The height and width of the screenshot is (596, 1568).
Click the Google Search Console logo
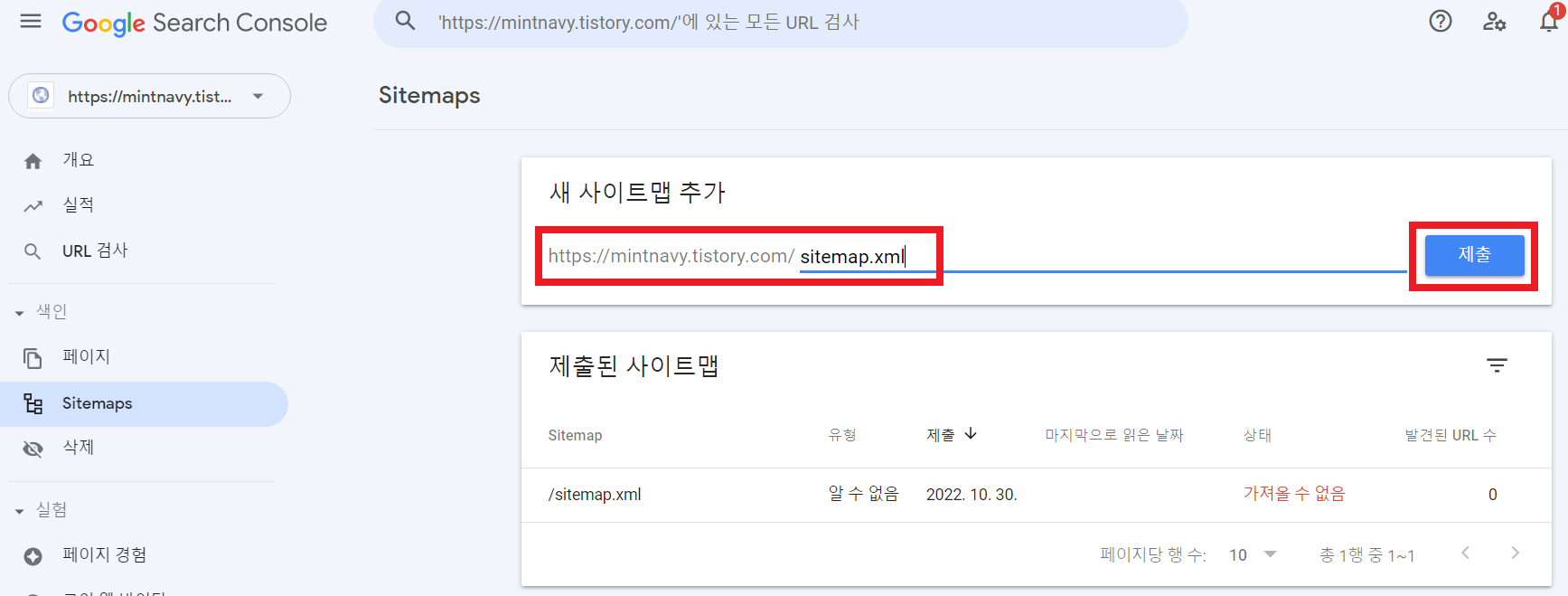194,23
